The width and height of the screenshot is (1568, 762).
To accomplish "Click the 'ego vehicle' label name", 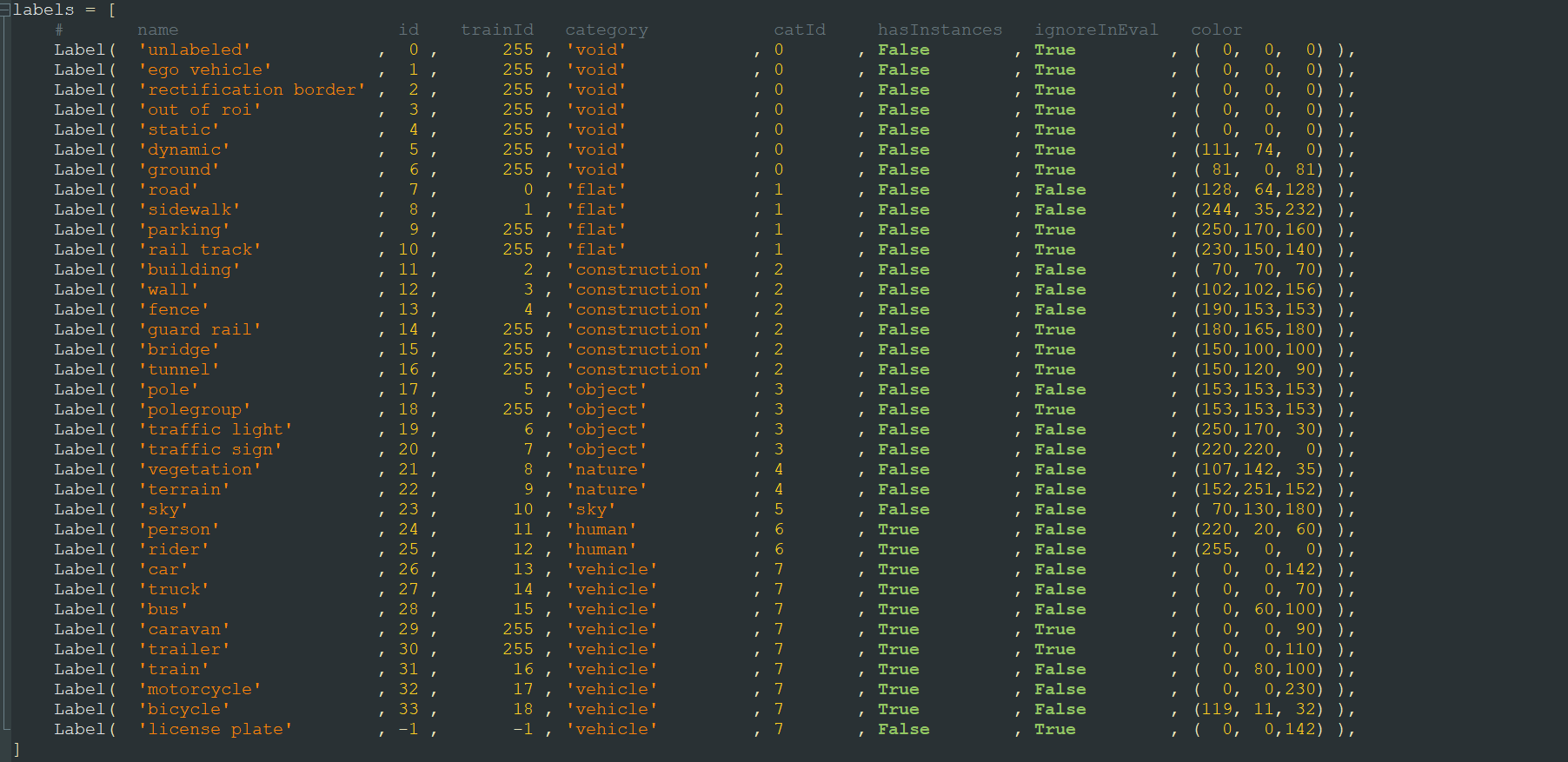I will [204, 70].
